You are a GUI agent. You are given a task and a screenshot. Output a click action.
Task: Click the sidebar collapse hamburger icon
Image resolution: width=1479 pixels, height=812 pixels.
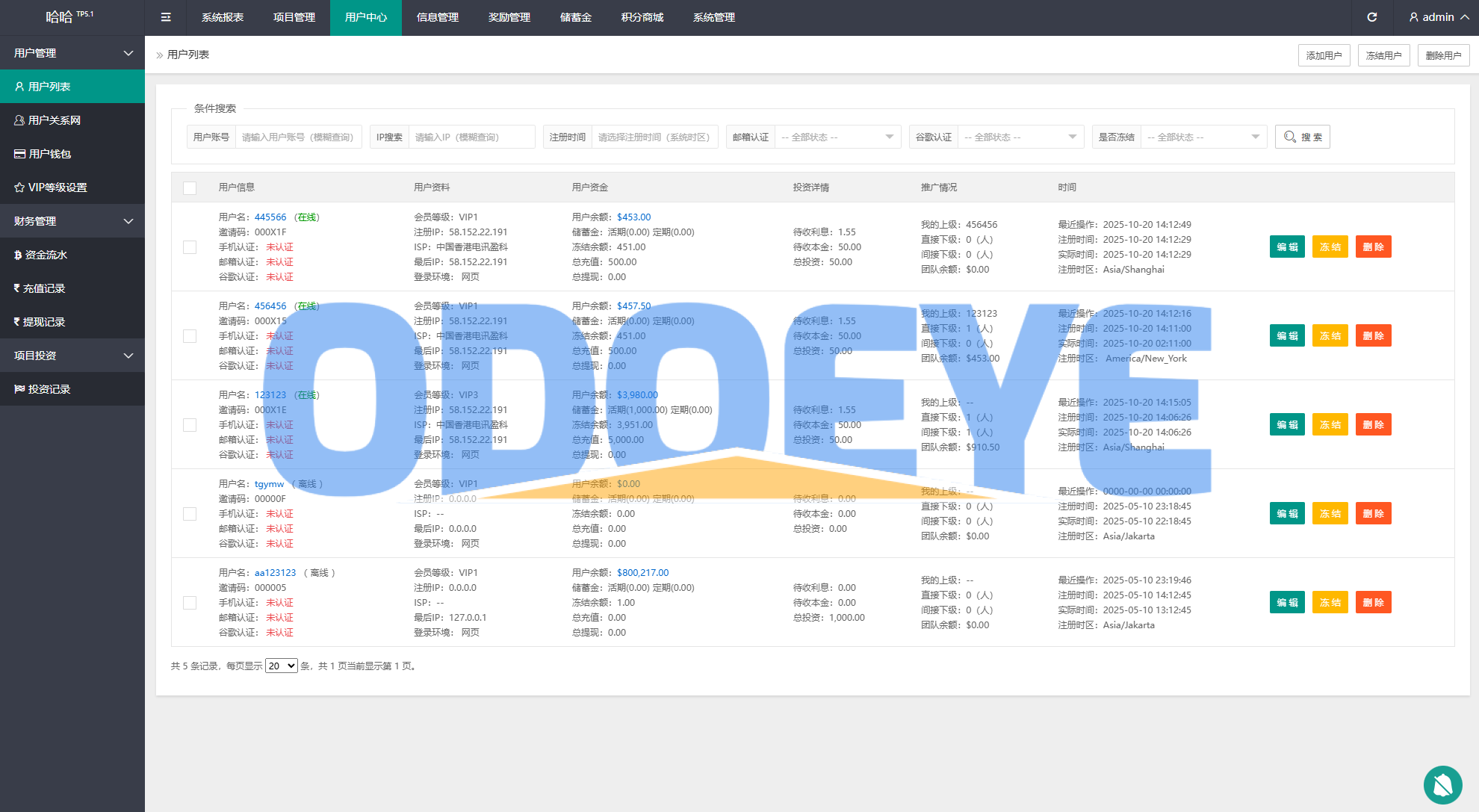[166, 17]
